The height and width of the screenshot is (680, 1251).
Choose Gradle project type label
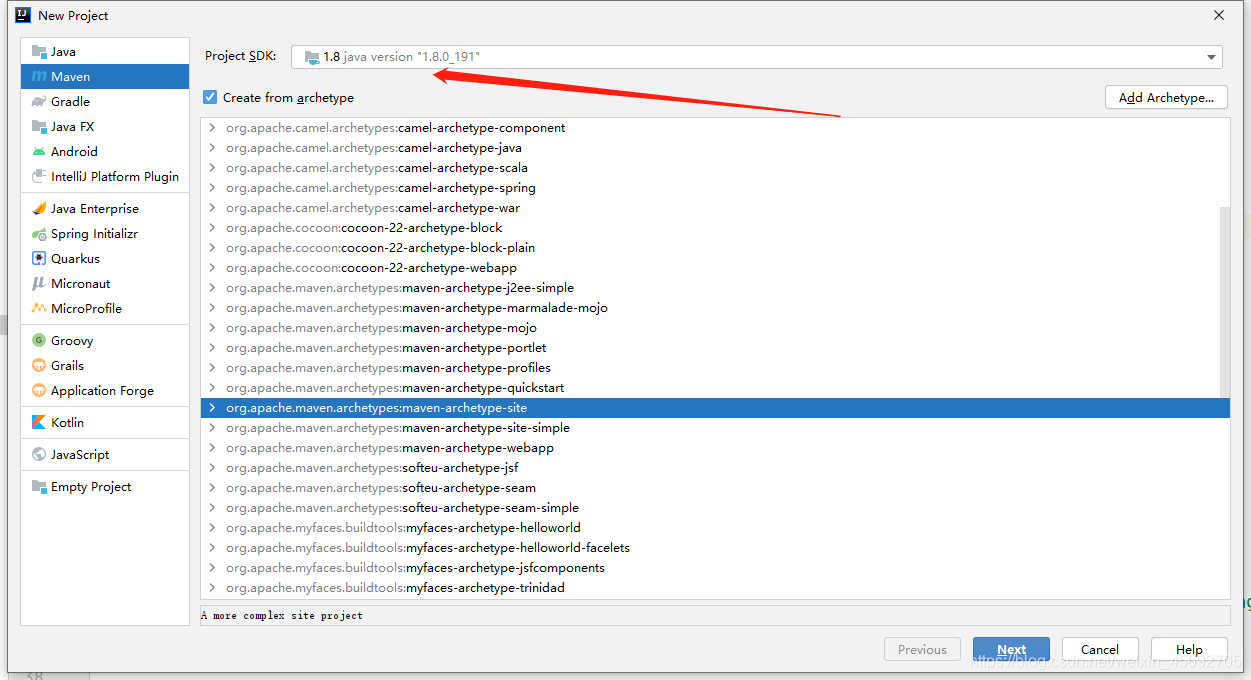pyautogui.click(x=71, y=102)
